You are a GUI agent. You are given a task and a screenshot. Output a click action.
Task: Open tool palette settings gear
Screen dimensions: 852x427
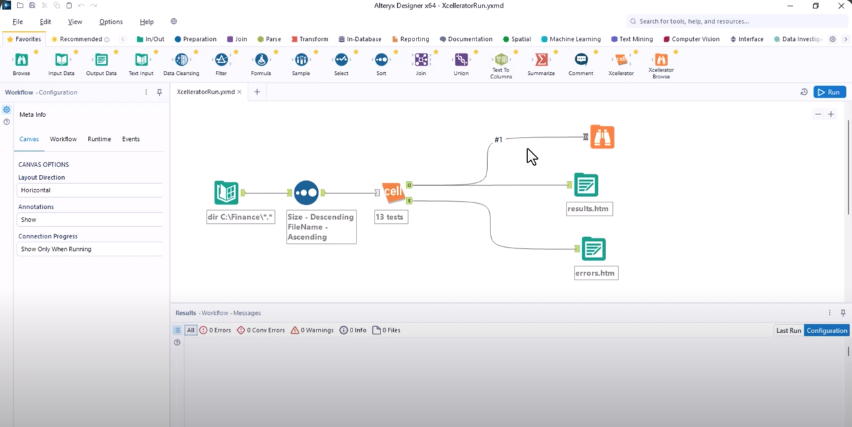[x=832, y=39]
